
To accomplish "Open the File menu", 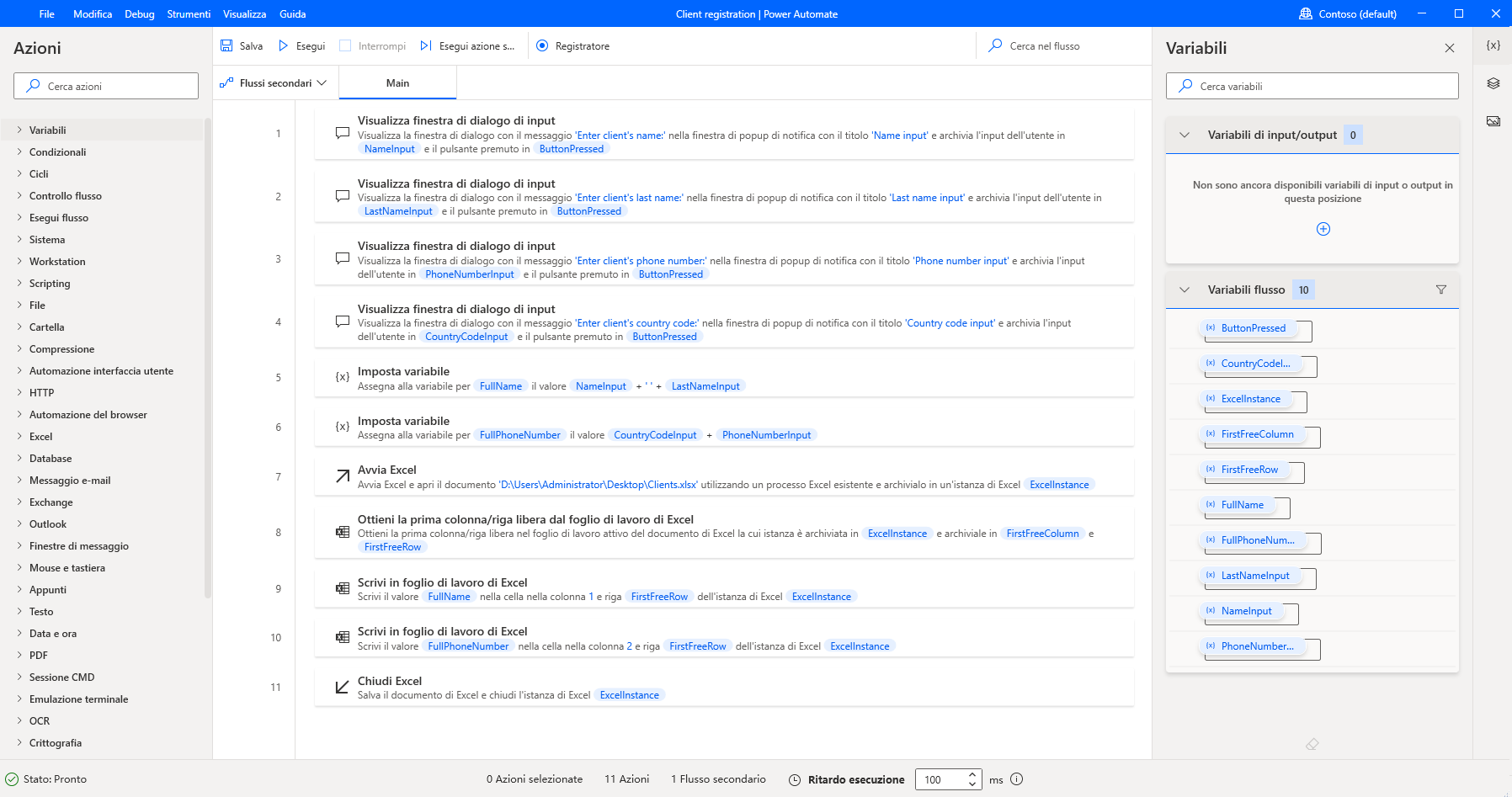I will pyautogui.click(x=47, y=13).
